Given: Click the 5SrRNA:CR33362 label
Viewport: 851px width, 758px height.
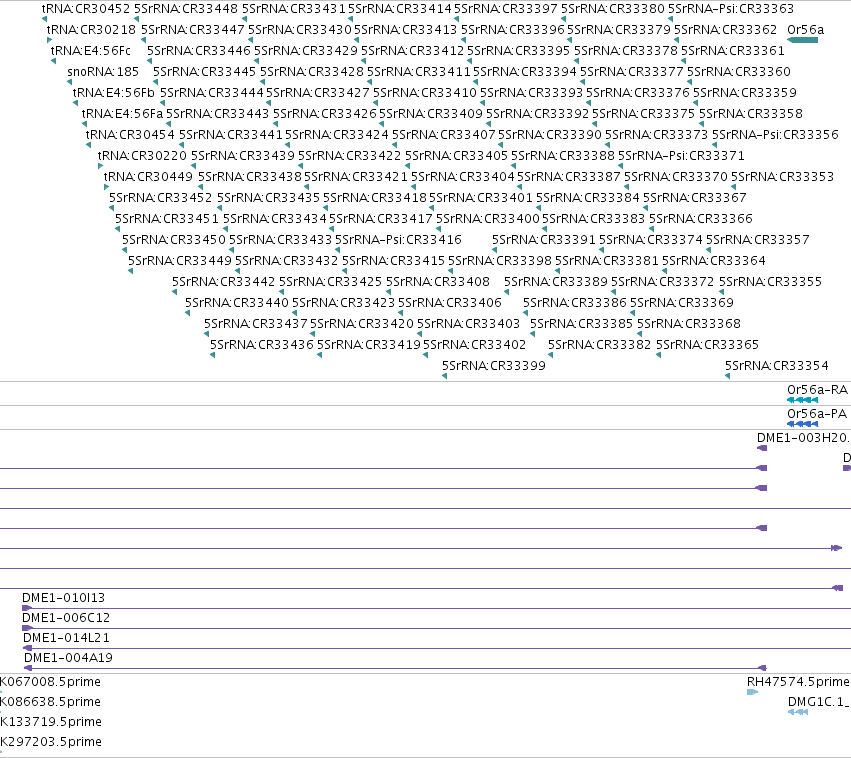Looking at the screenshot, I should point(726,29).
